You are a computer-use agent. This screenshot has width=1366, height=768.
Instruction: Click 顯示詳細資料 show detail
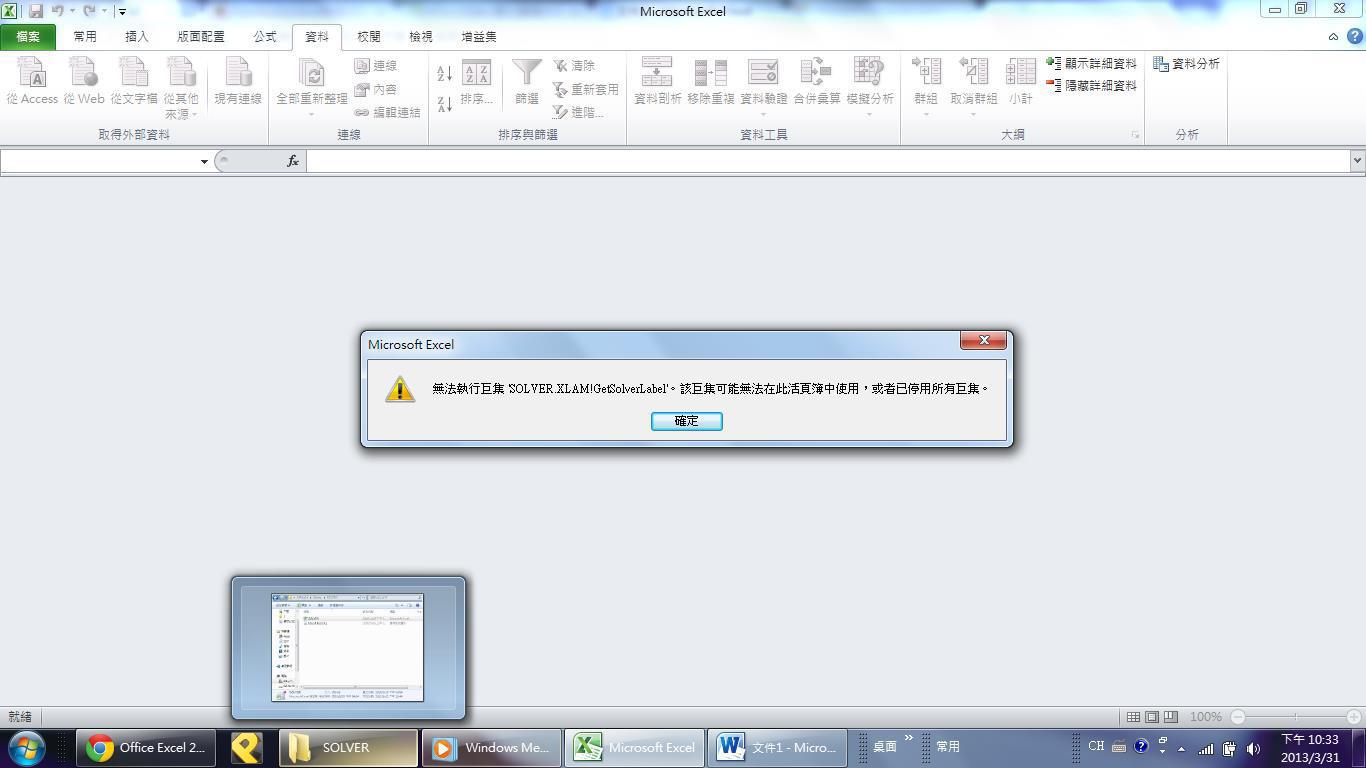coord(1092,63)
